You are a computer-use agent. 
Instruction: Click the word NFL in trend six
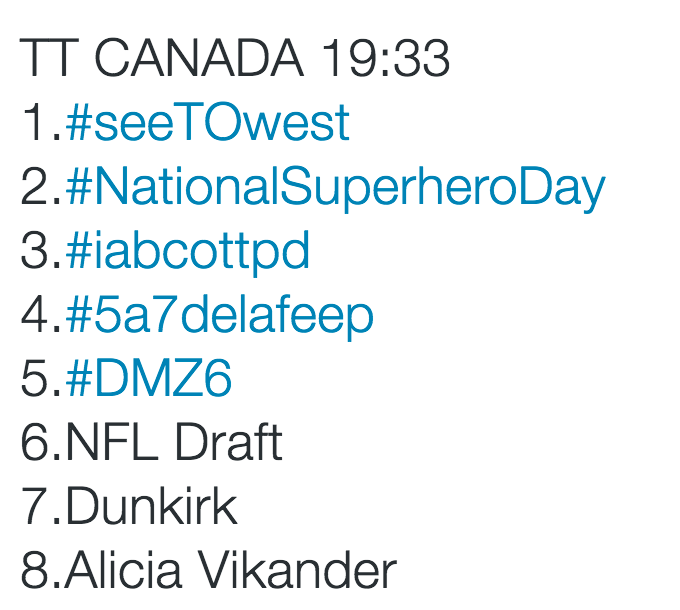tap(112, 442)
